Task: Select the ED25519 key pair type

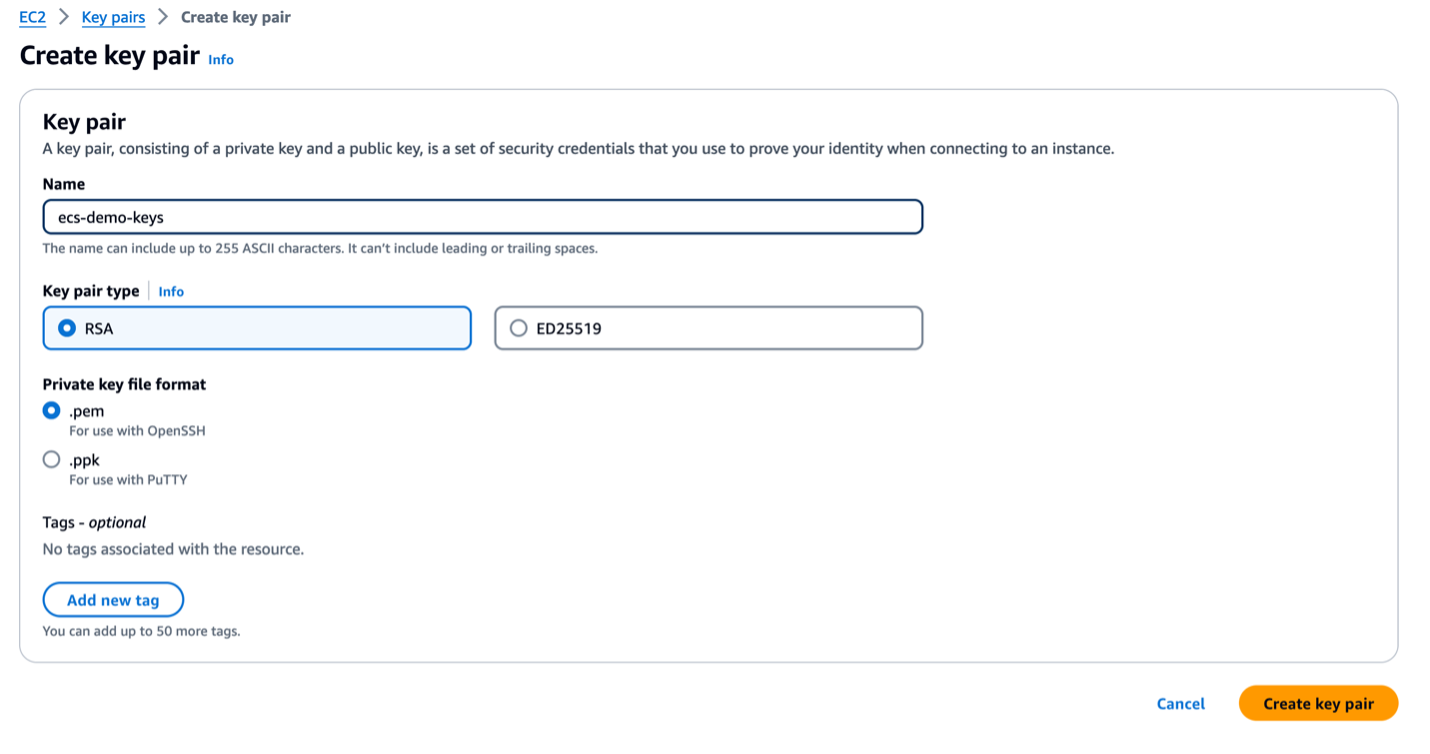Action: [518, 327]
